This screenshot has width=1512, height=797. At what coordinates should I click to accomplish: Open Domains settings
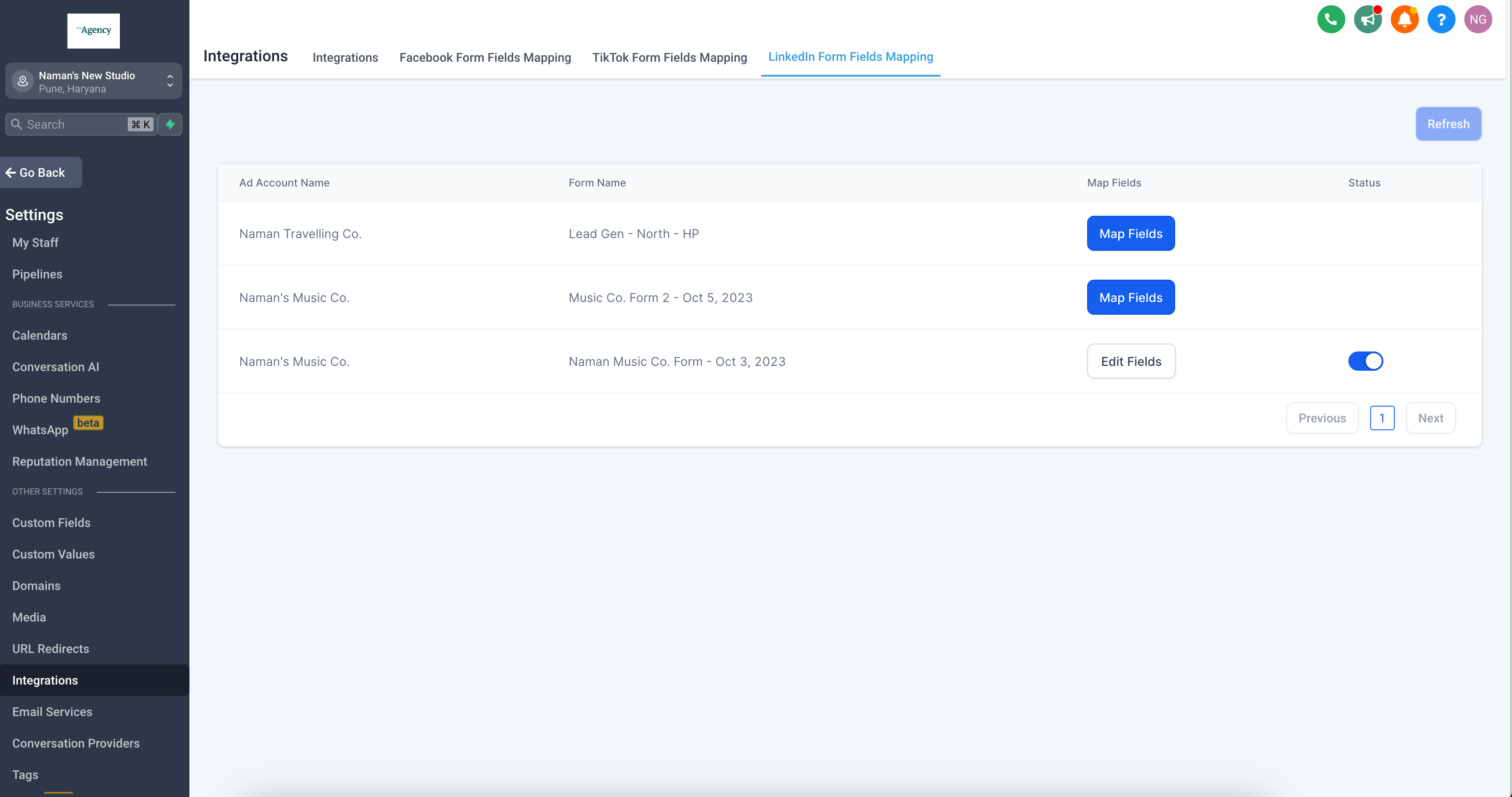36,586
